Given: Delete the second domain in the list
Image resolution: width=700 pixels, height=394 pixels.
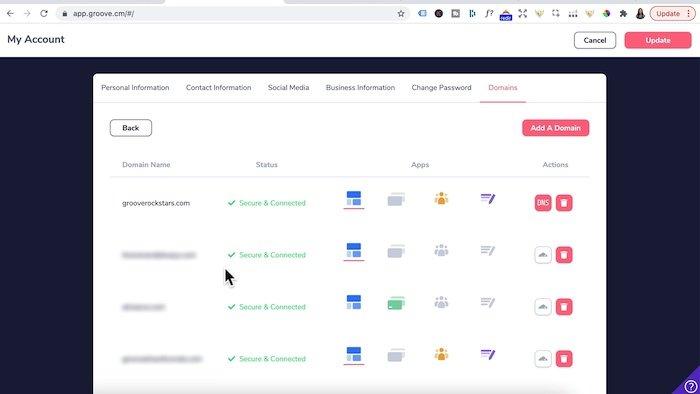Looking at the screenshot, I should [x=564, y=255].
